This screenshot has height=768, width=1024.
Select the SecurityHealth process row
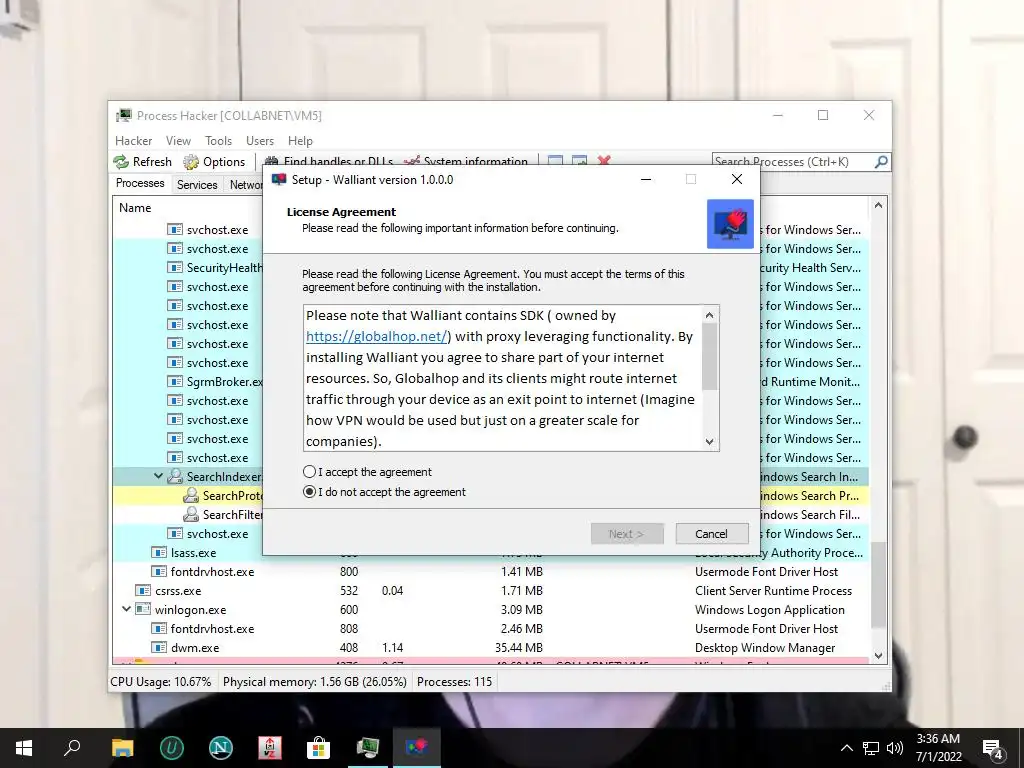click(188, 268)
